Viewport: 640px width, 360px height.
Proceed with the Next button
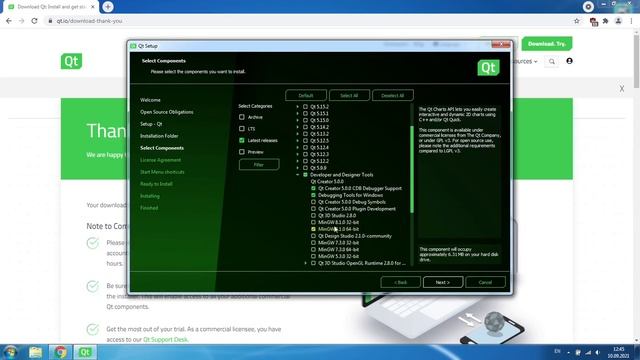coord(443,282)
